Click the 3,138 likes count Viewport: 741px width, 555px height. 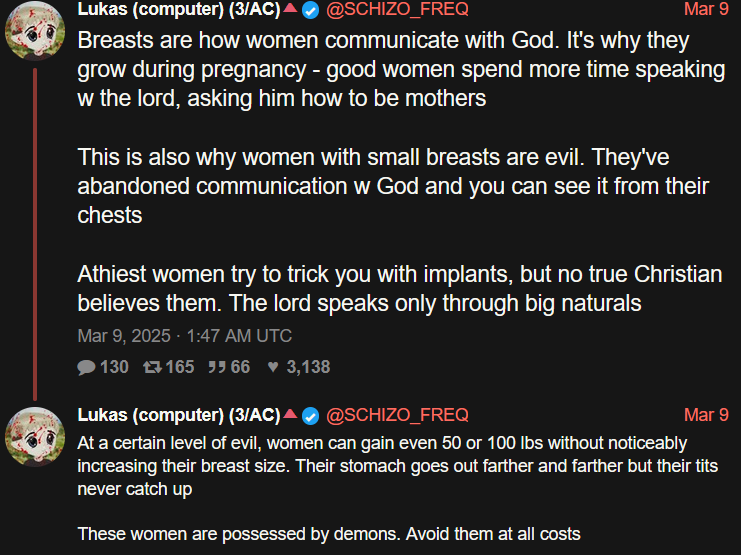point(308,367)
